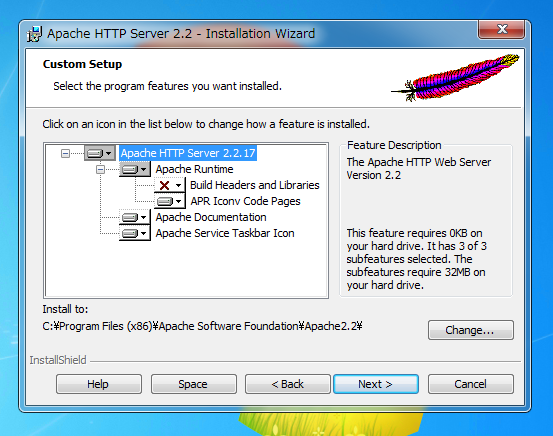This screenshot has height=436, width=553.
Task: Click the Custom Setup heading
Action: pyautogui.click(x=83, y=64)
